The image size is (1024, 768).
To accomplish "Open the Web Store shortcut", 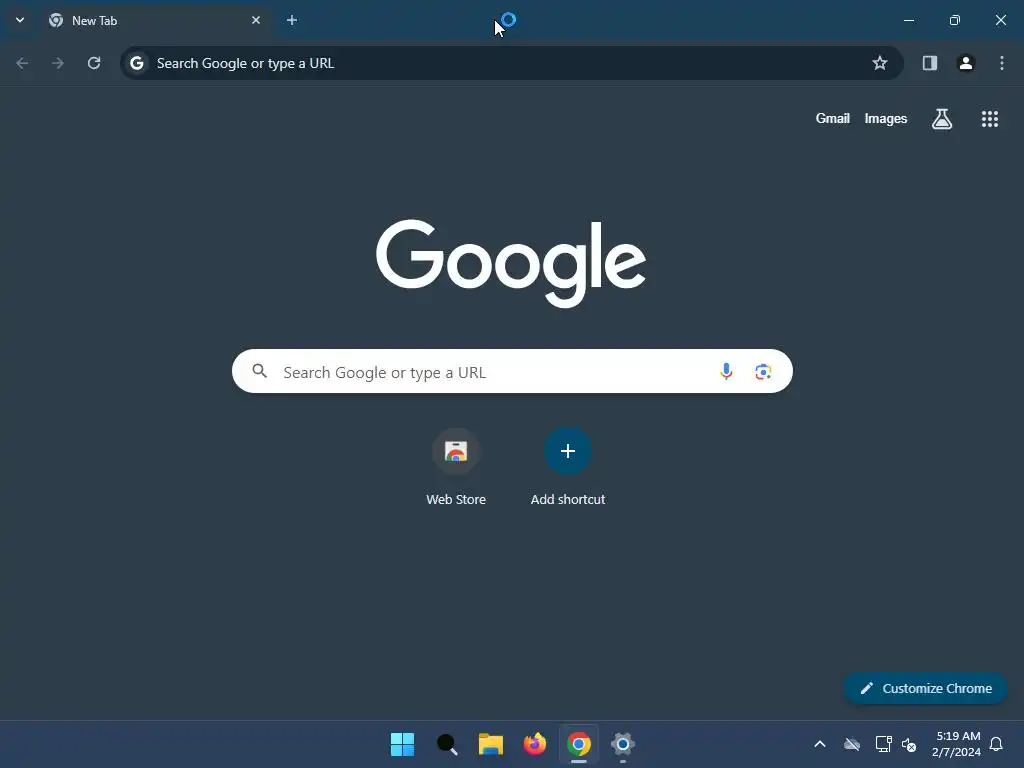I will point(456,468).
